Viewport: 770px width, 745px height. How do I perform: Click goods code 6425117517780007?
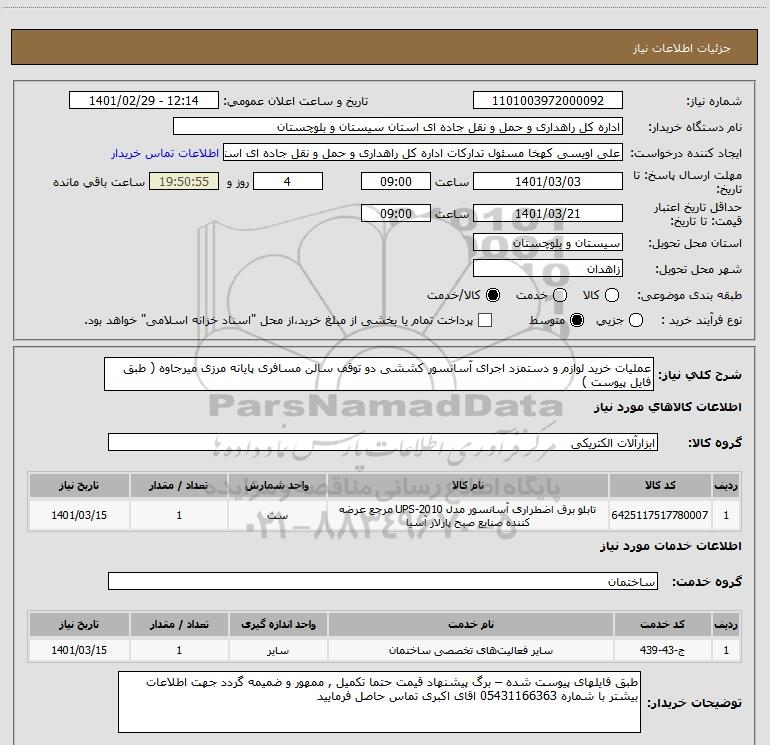[660, 515]
